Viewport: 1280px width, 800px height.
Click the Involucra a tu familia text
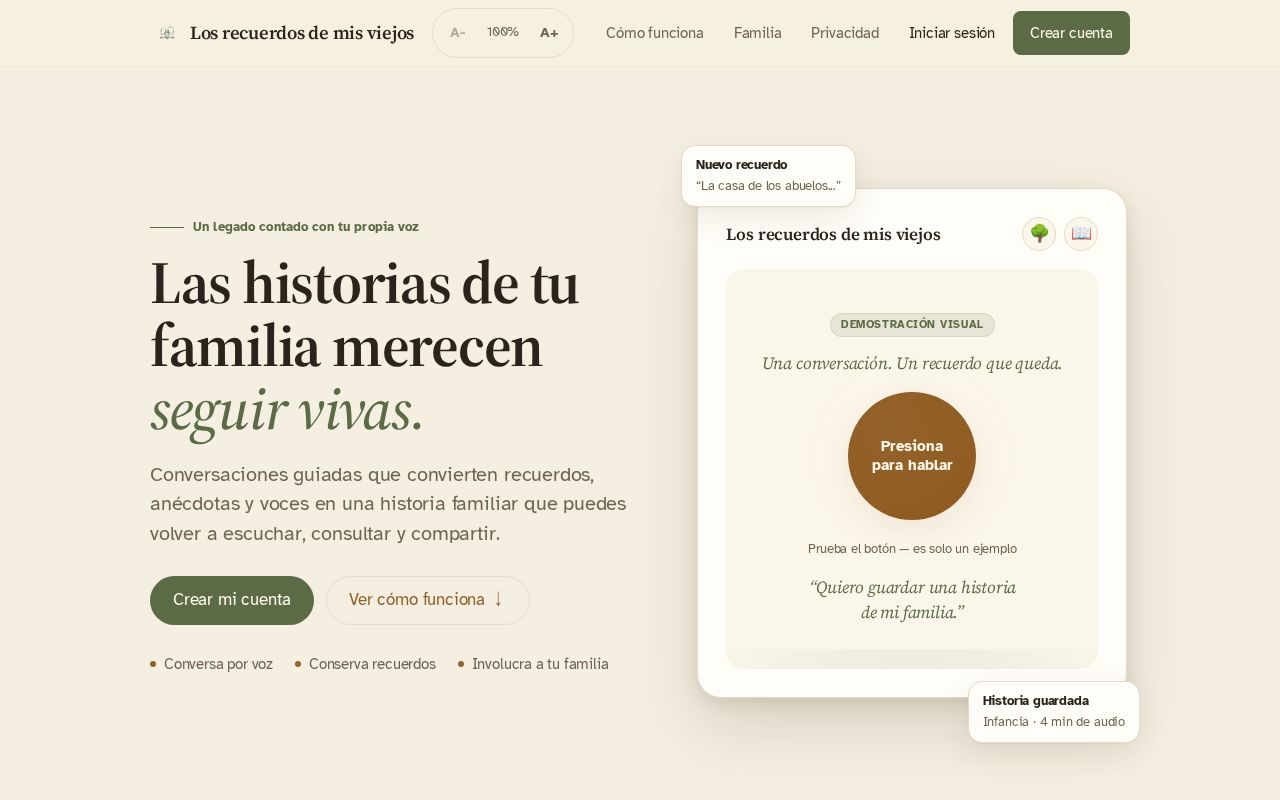pos(540,664)
